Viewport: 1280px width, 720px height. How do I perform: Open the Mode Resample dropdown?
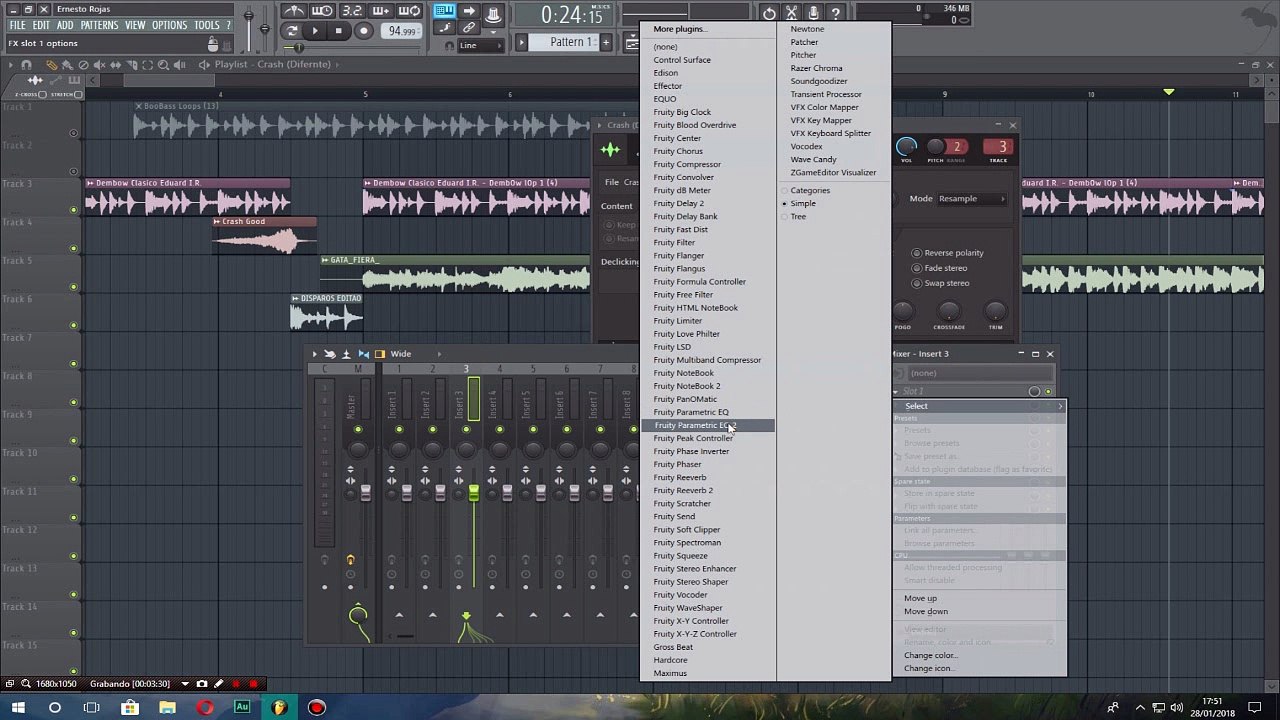972,199
